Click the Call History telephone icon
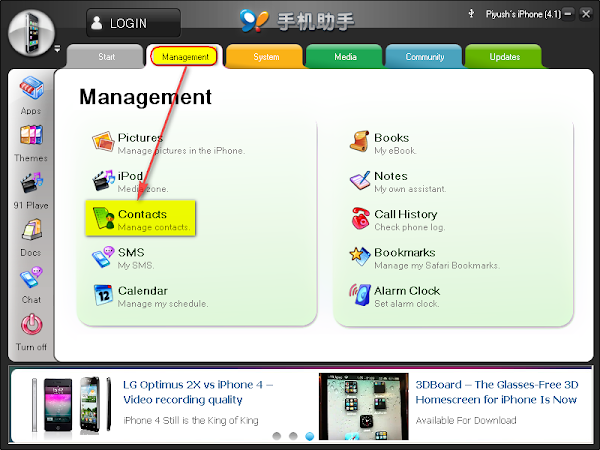The width and height of the screenshot is (600, 450). coord(360,218)
